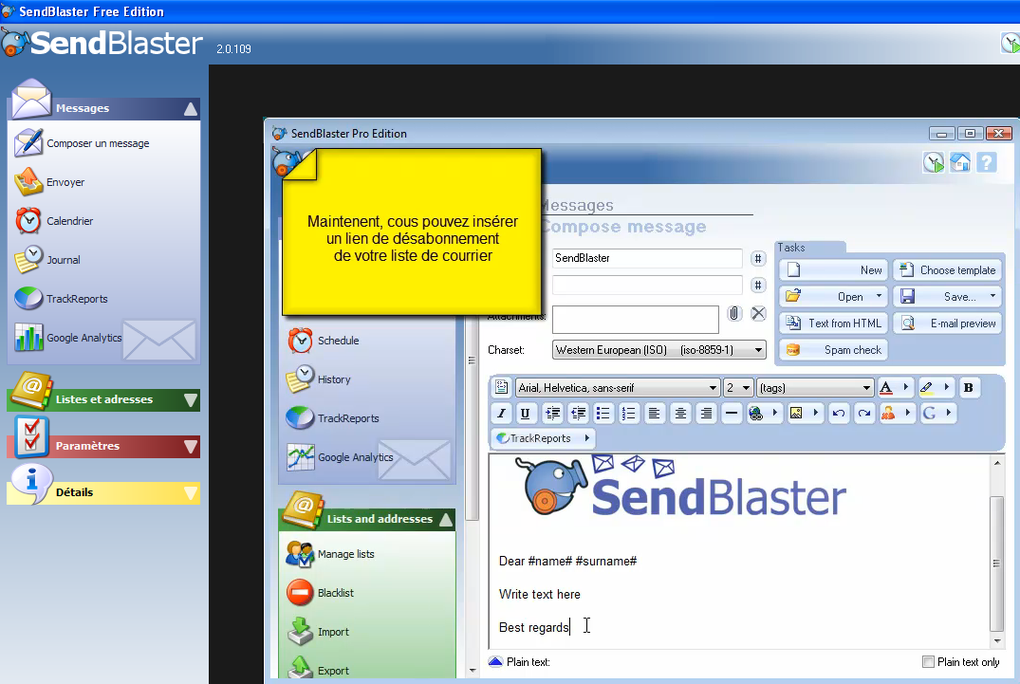Insert tag with # button beside SendBlaster field
Screen dimensions: 1020x684
coord(758,258)
